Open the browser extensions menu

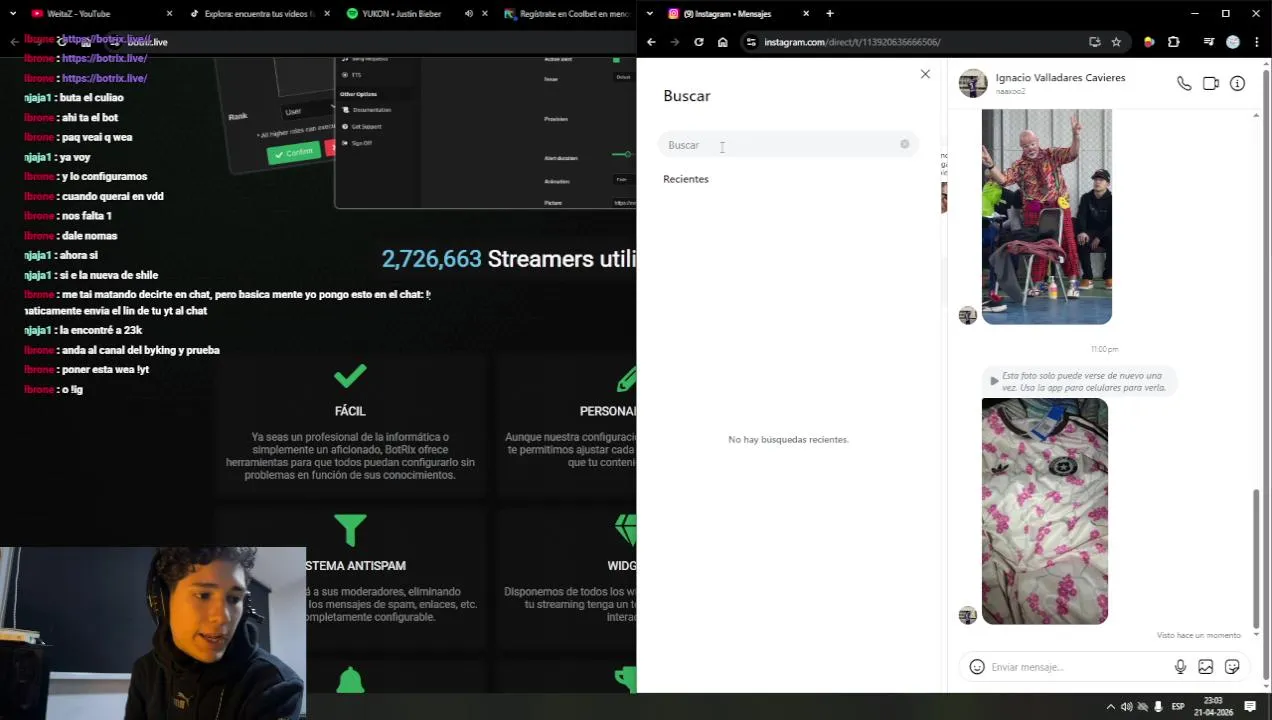pyautogui.click(x=1173, y=42)
